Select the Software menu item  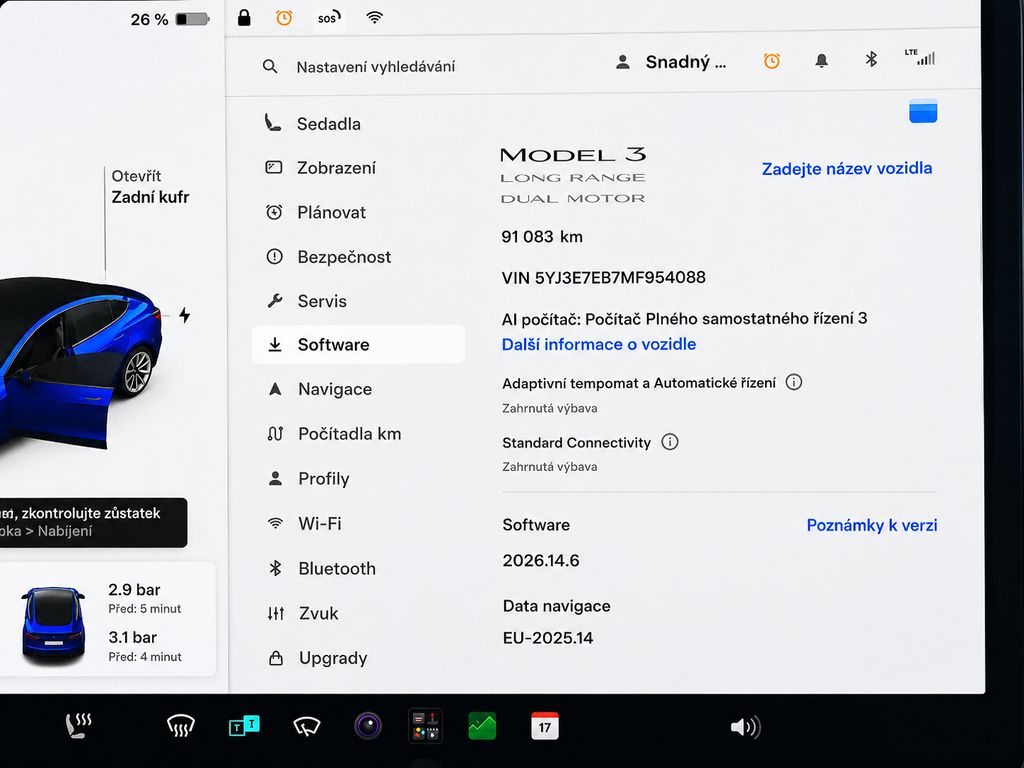(358, 344)
